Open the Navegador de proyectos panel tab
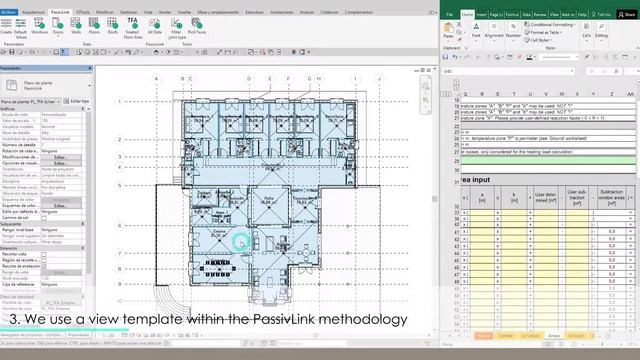This screenshot has width=640, height=360. click(x=32, y=335)
